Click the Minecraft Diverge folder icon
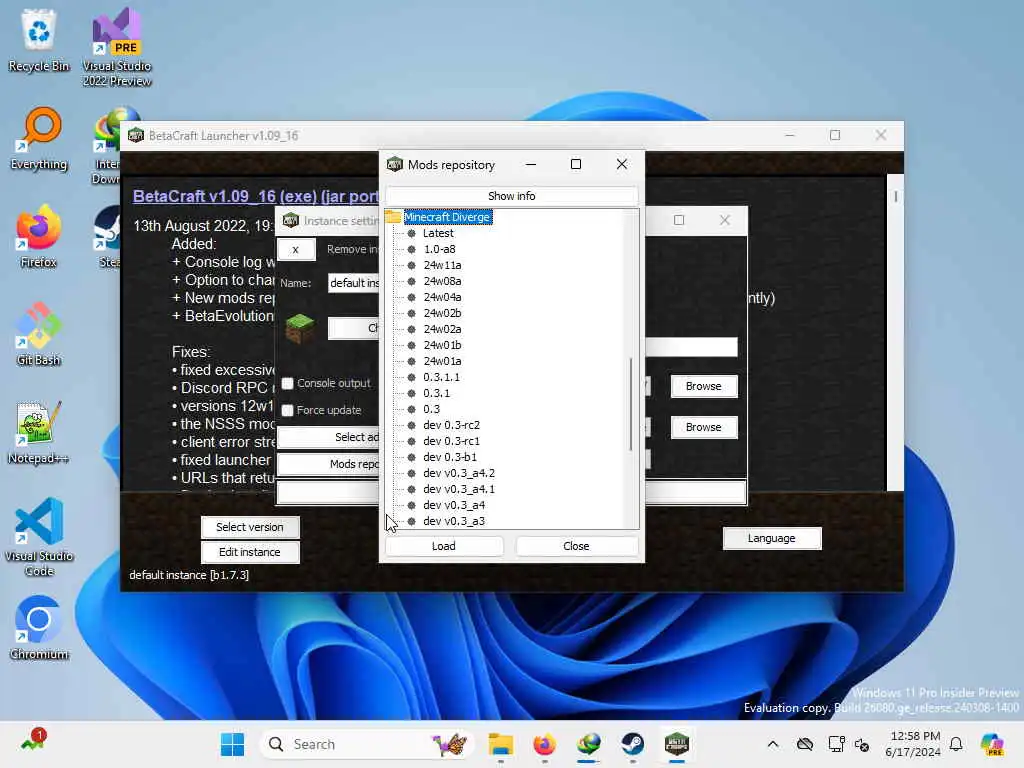Image resolution: width=1024 pixels, height=768 pixels. (x=393, y=217)
